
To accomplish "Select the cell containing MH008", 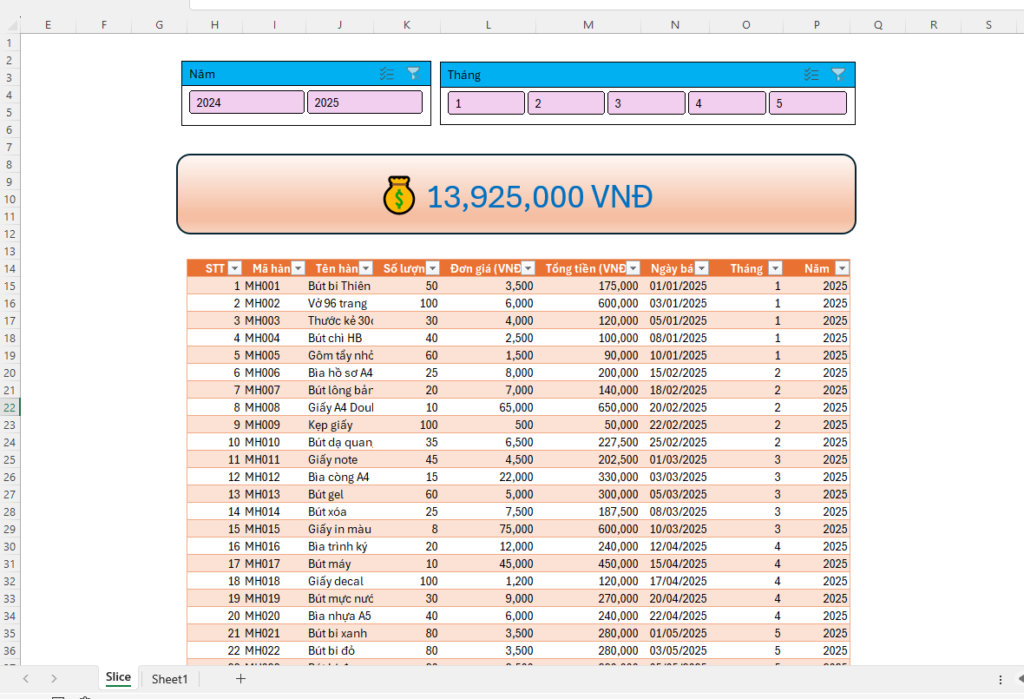I will pyautogui.click(x=262, y=408).
